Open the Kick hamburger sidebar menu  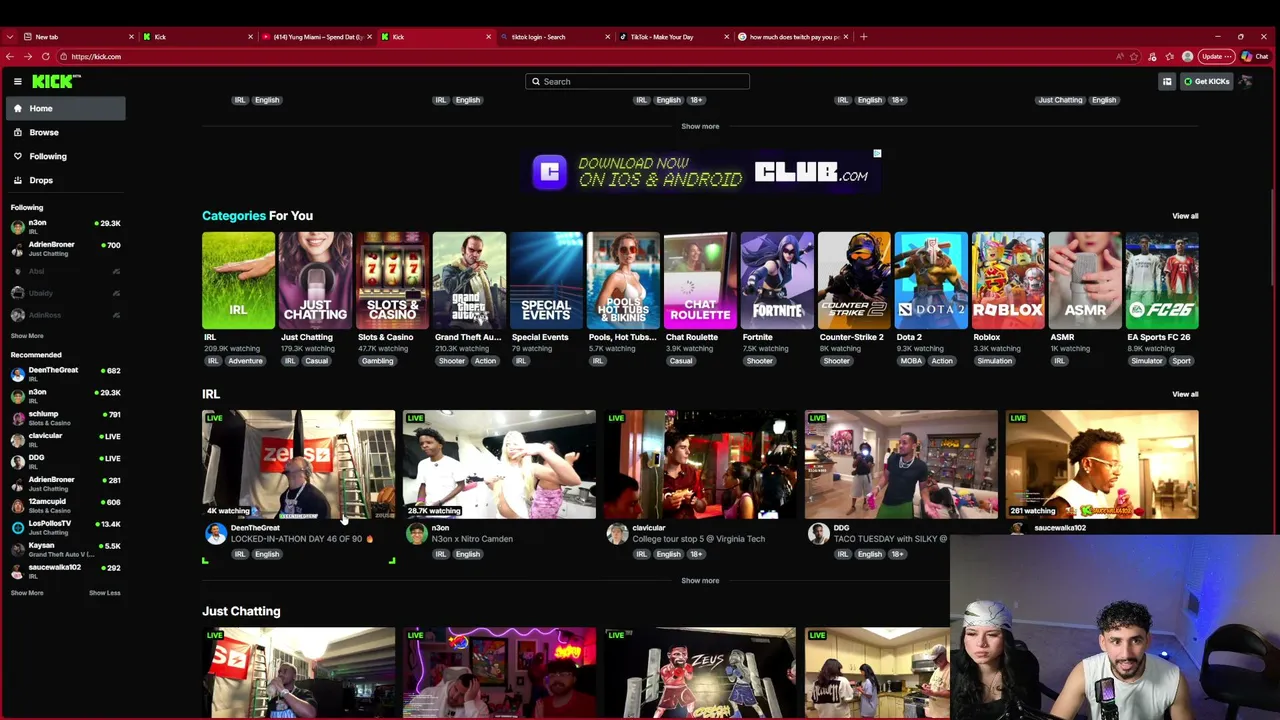point(17,81)
